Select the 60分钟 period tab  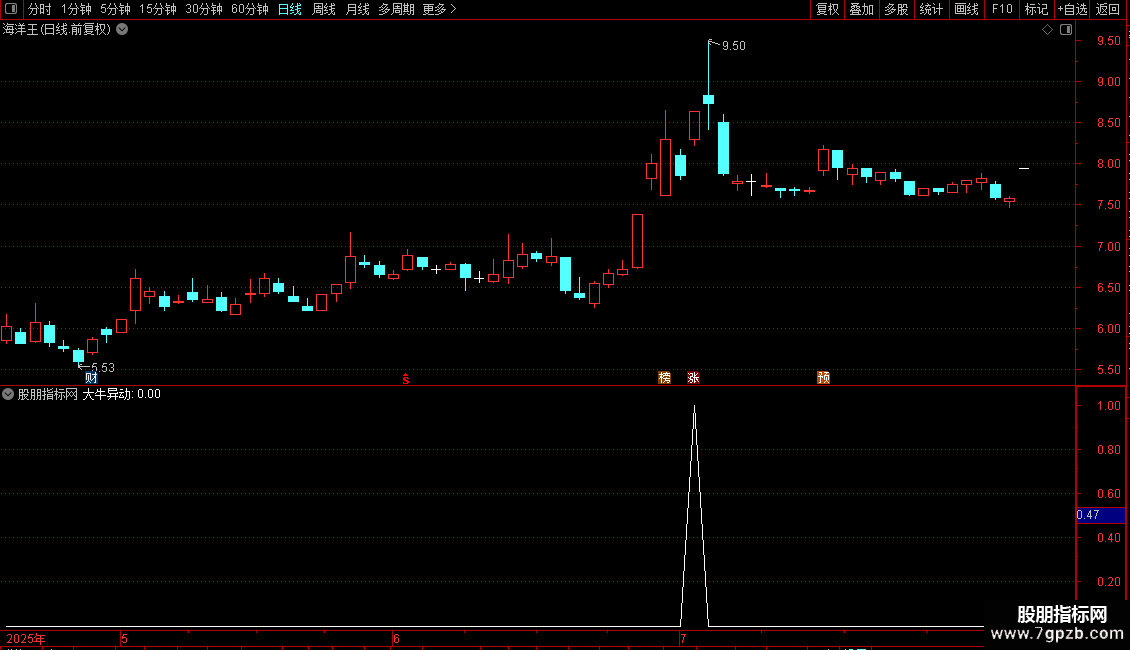pyautogui.click(x=249, y=9)
